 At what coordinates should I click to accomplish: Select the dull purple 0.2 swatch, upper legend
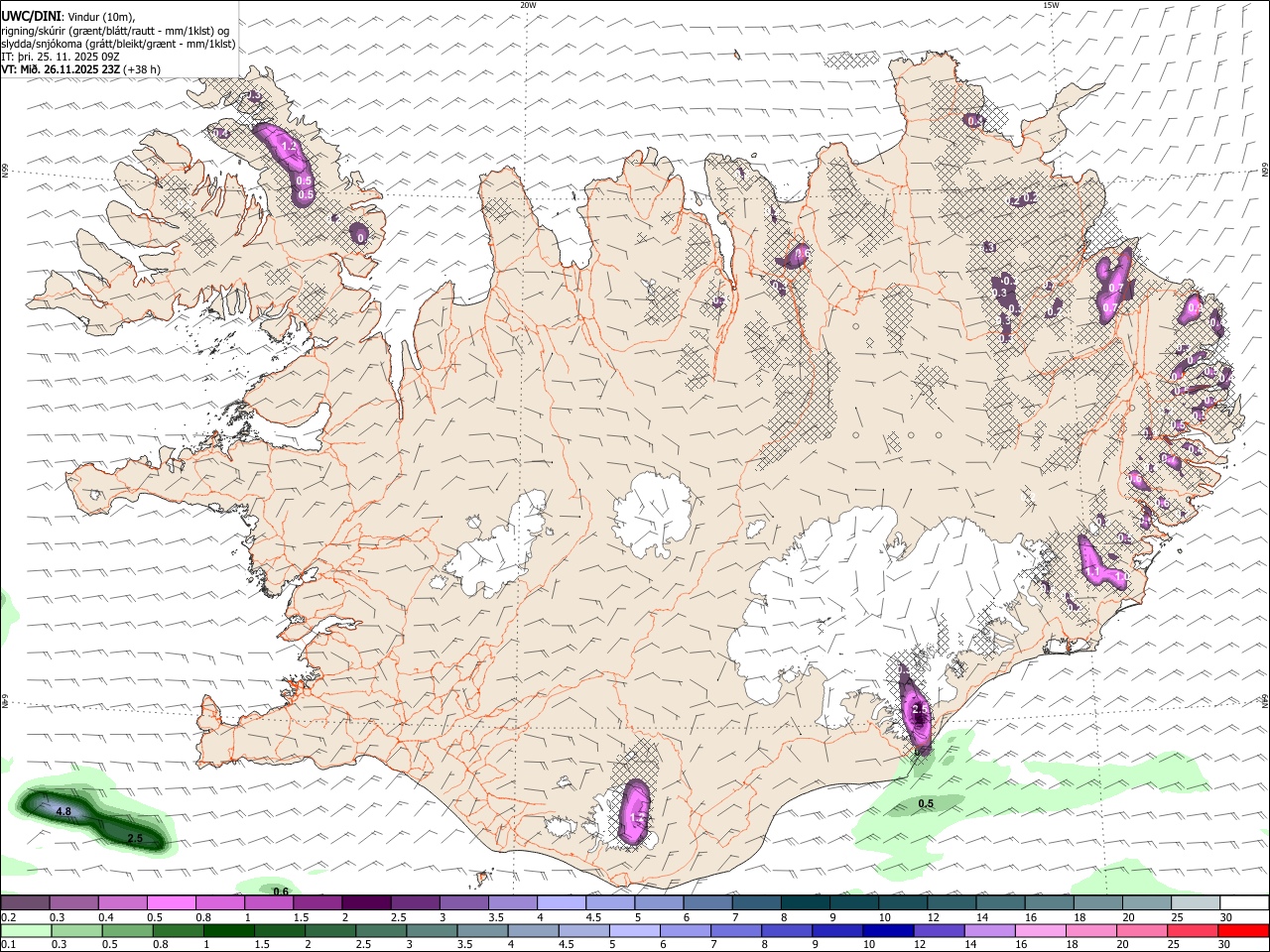tap(25, 902)
